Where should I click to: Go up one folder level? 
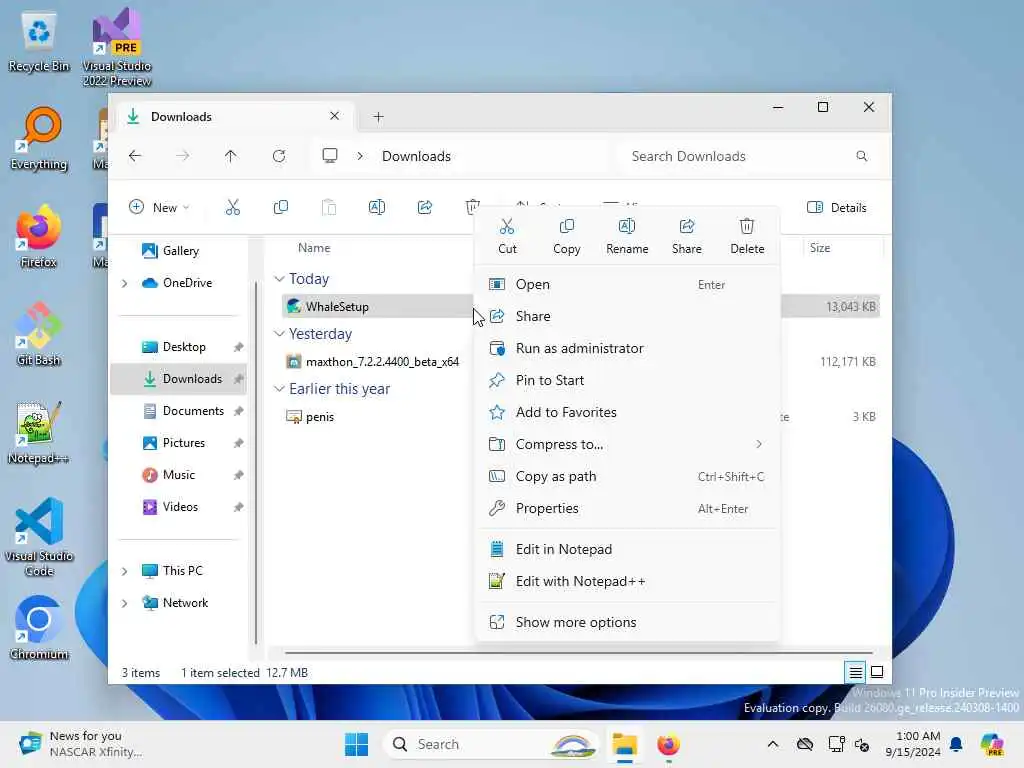[231, 156]
